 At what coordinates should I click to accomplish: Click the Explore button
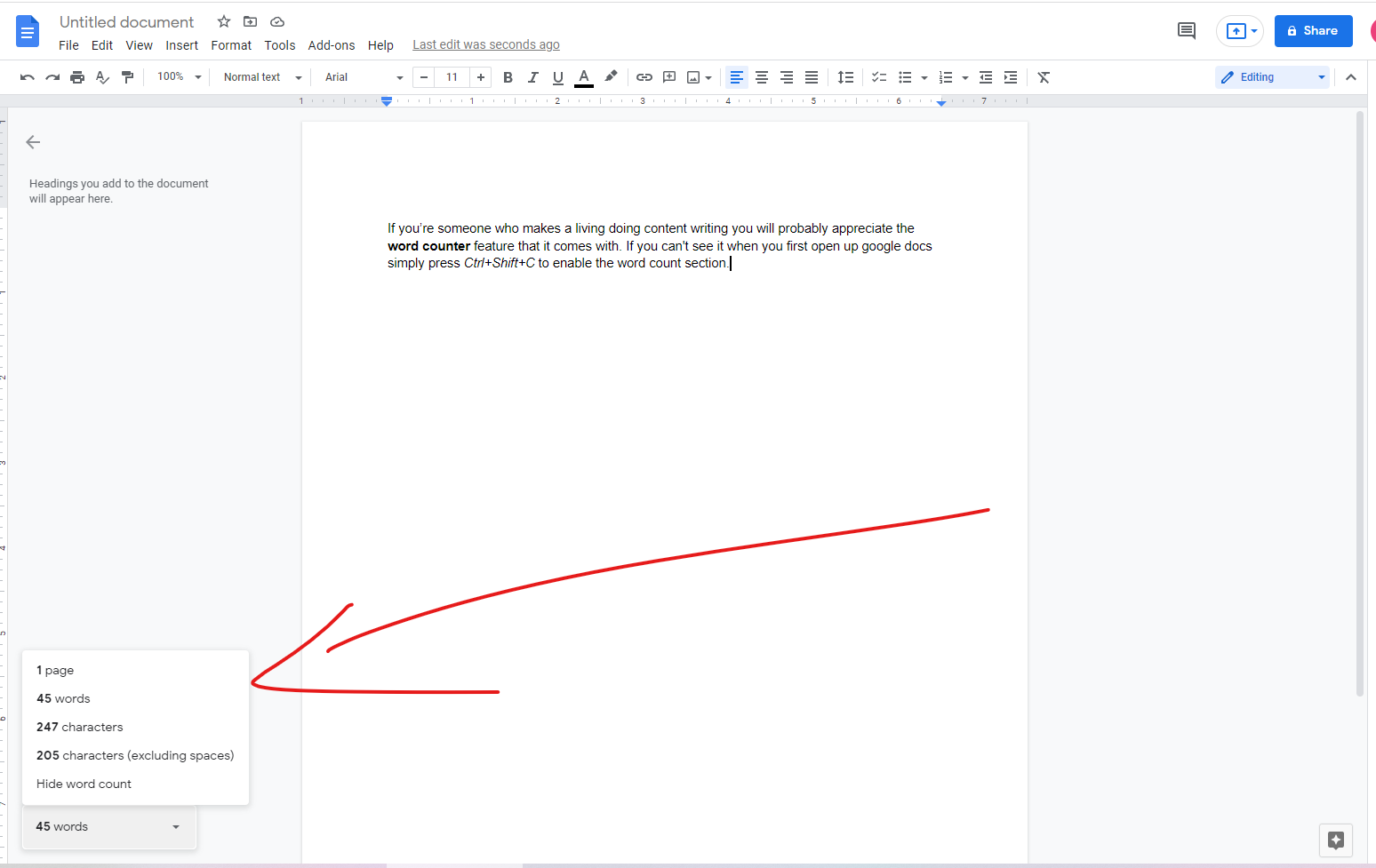[1336, 840]
